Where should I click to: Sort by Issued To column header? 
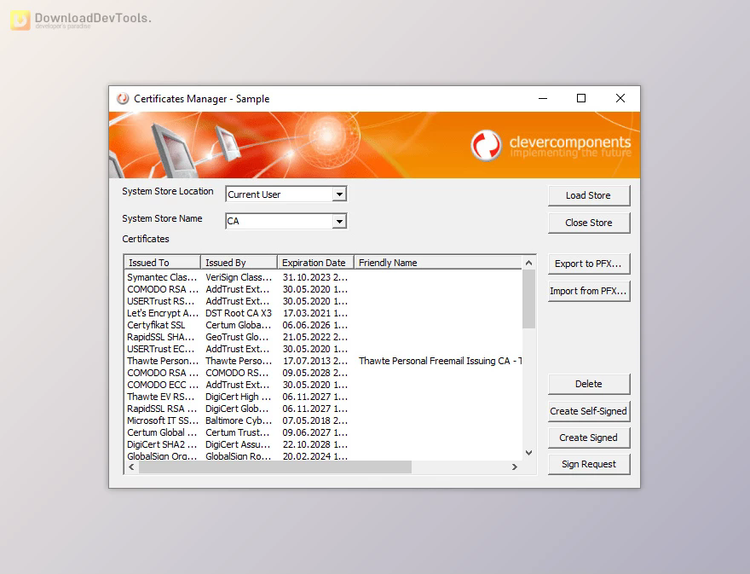point(162,263)
